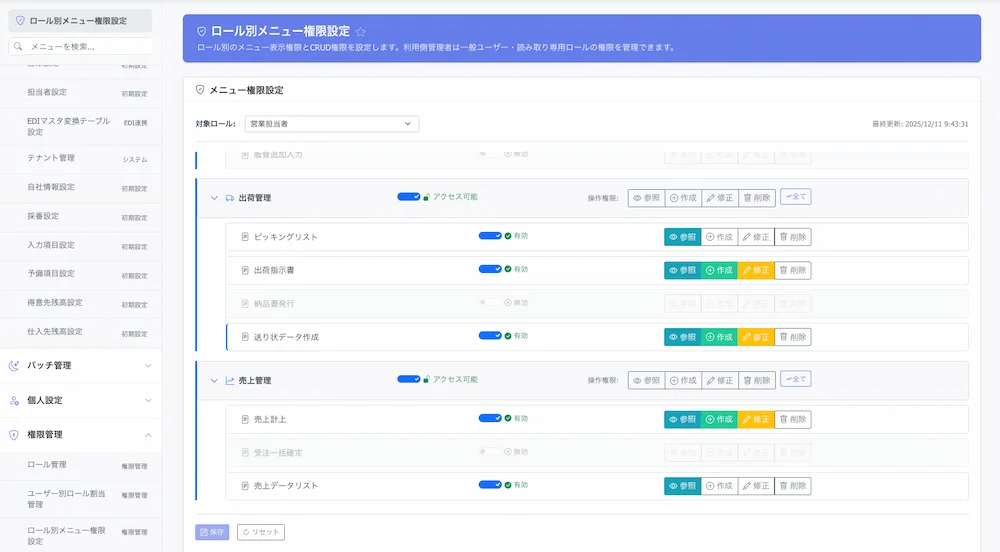1000x552 pixels.
Task: Click the document icon beside ピッキングリスト
Action: click(245, 237)
